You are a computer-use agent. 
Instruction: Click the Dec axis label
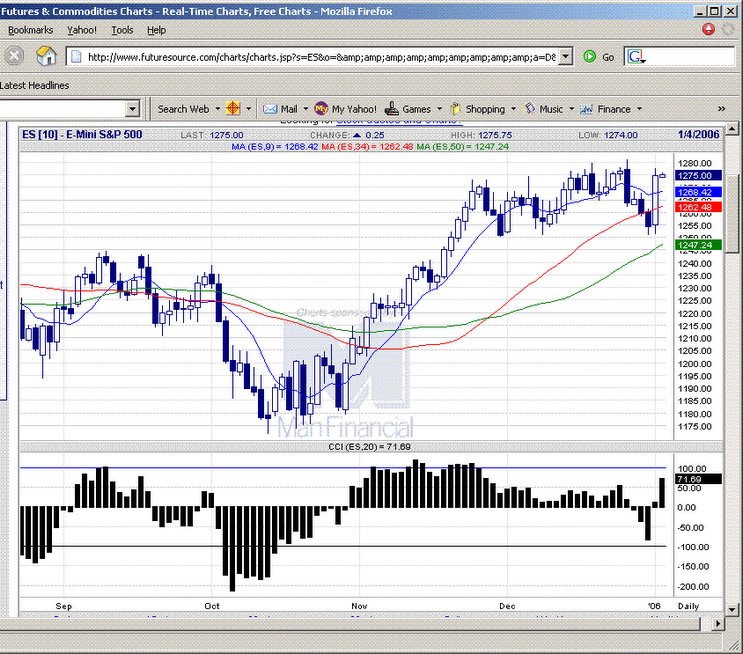click(507, 606)
